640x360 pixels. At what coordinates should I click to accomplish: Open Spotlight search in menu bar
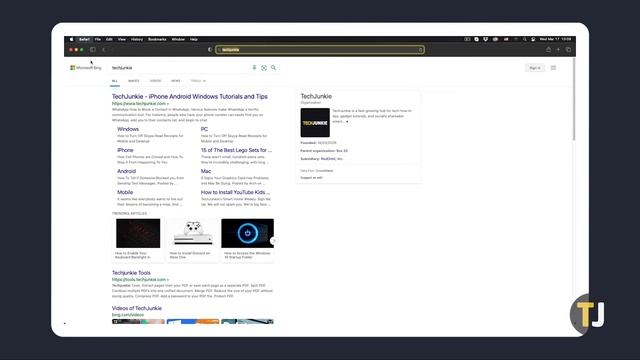524,39
